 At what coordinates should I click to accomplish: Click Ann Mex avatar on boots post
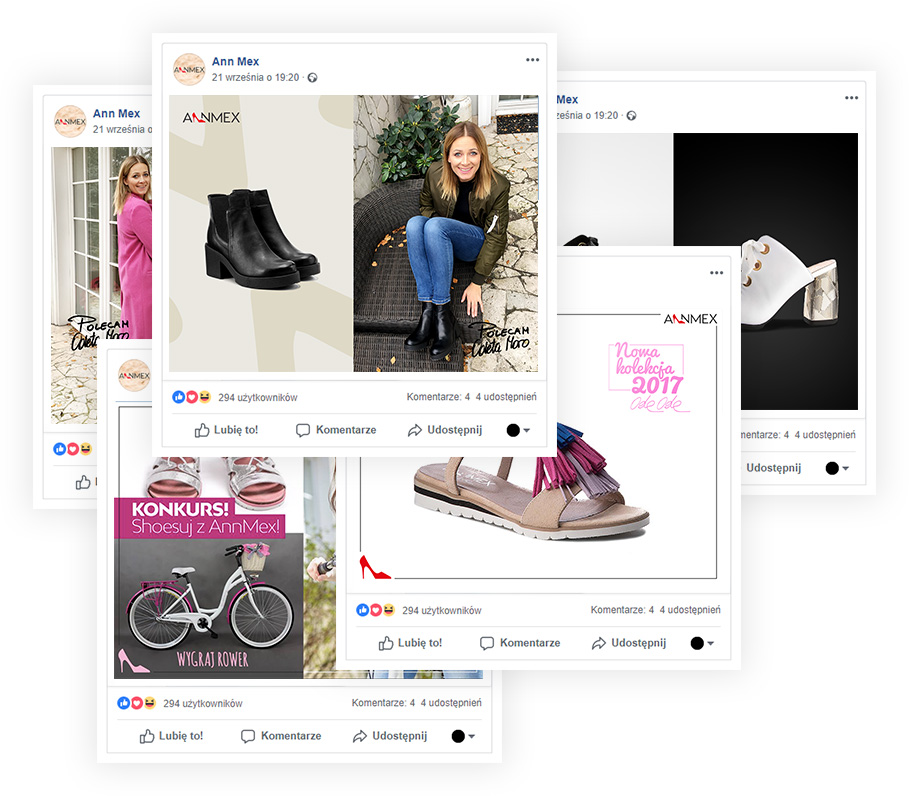pos(189,69)
